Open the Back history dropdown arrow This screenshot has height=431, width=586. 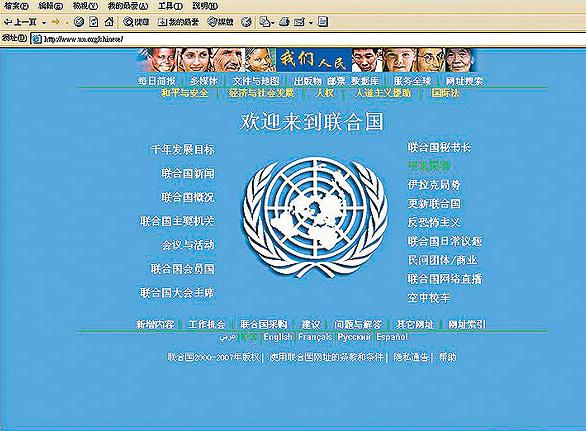pos(44,23)
